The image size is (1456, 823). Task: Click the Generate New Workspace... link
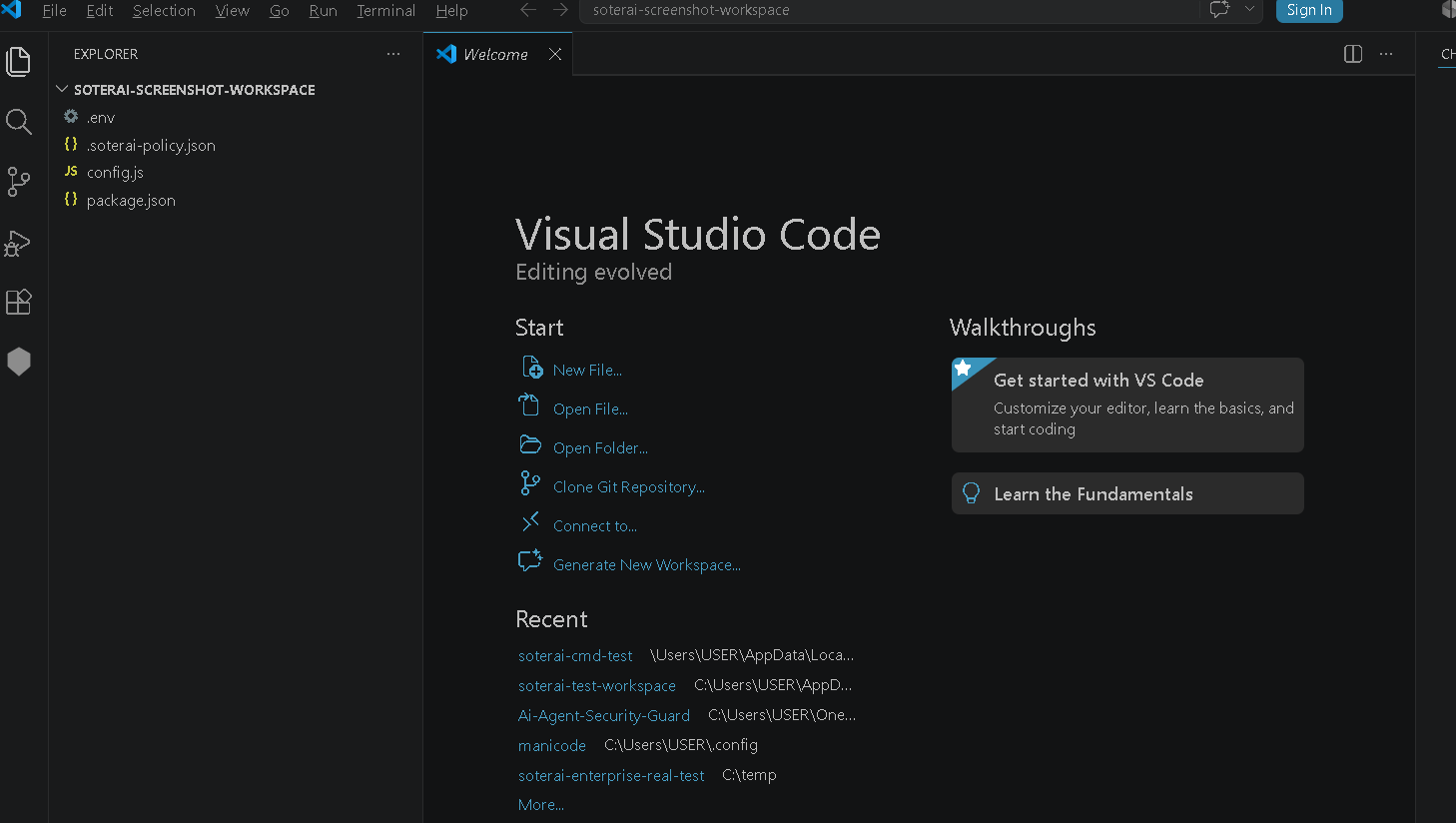(x=647, y=565)
